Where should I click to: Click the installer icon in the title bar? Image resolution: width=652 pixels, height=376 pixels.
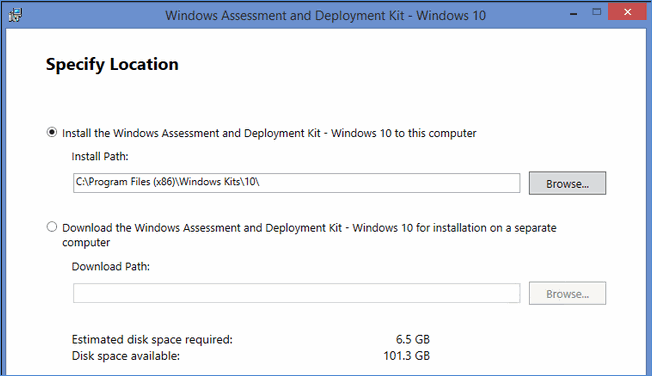[15, 15]
